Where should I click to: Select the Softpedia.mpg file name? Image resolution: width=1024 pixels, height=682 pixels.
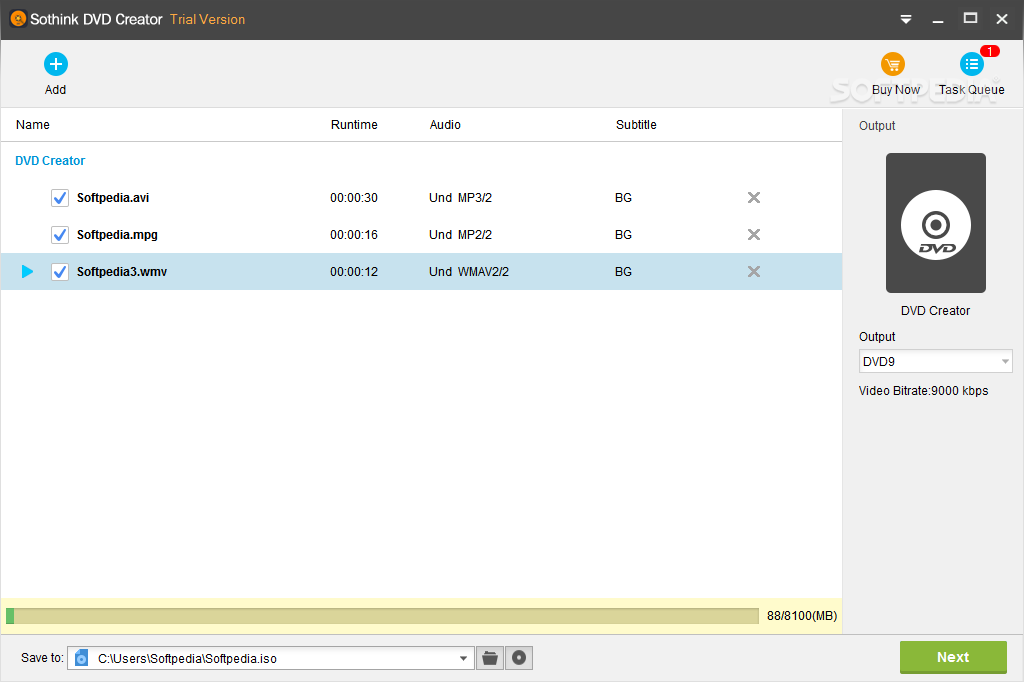[117, 235]
